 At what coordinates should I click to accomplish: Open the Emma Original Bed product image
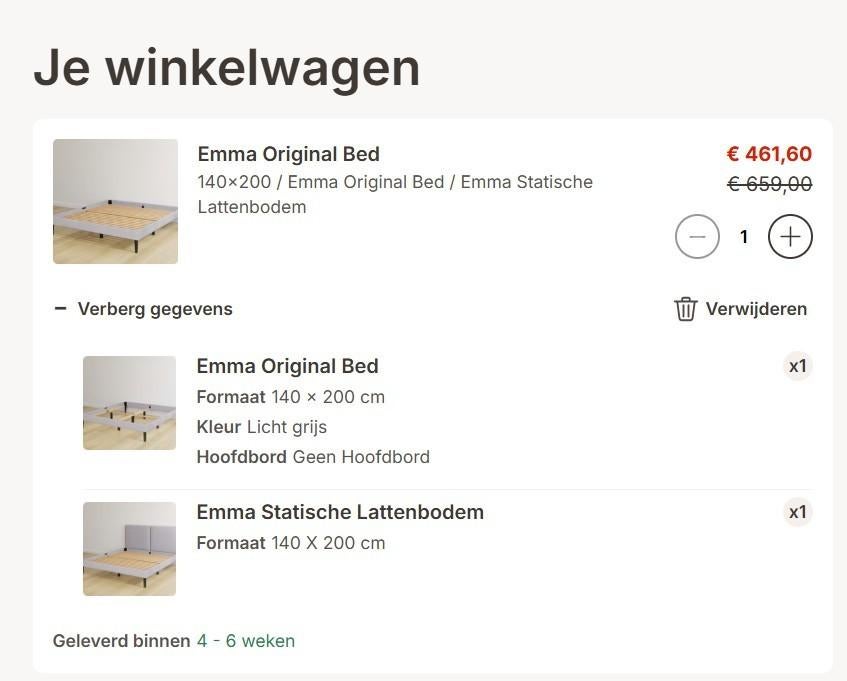coord(129,402)
